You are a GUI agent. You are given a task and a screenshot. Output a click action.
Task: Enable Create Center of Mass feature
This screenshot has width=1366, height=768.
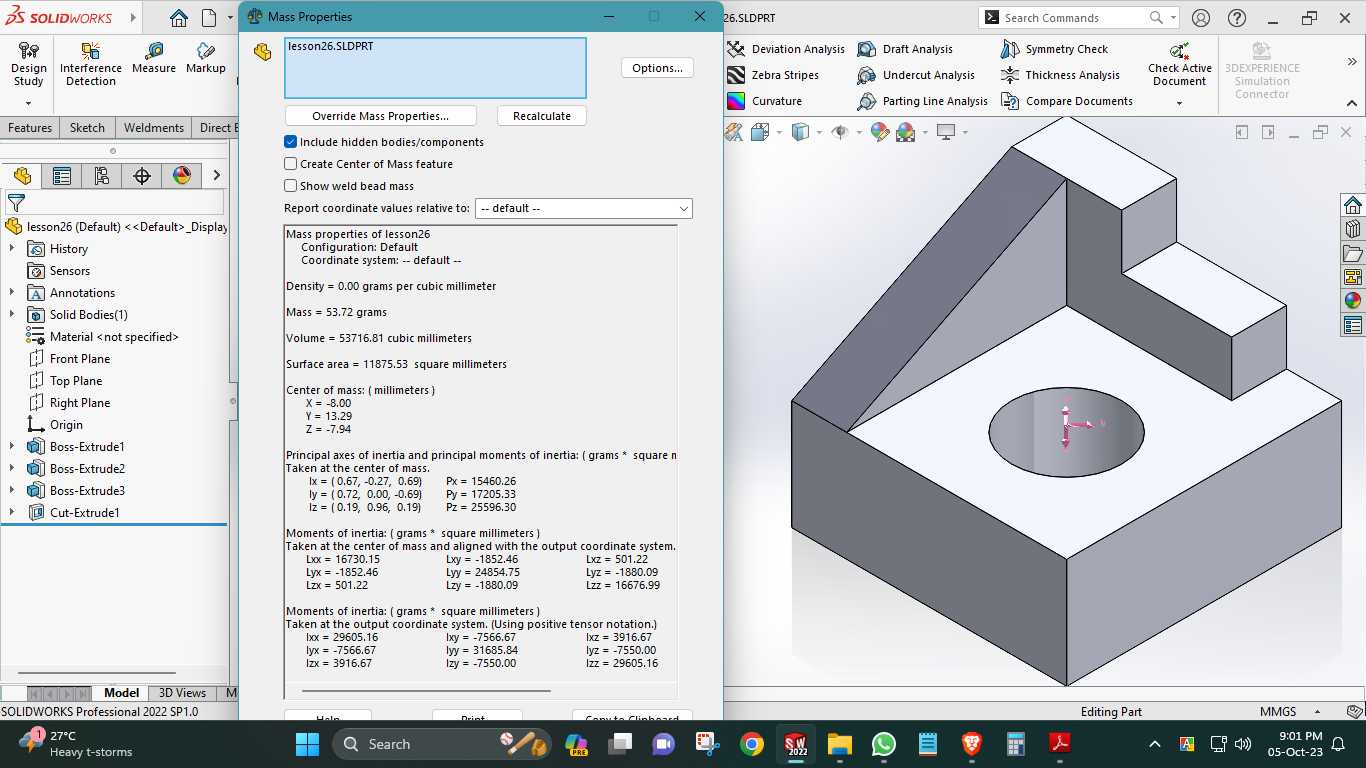pos(291,164)
